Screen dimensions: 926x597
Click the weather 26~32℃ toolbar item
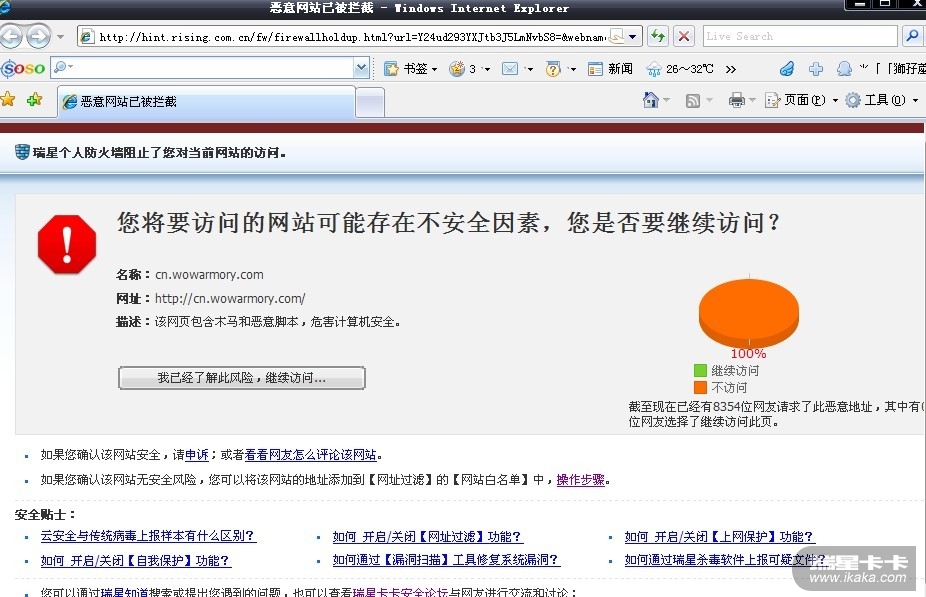point(680,69)
